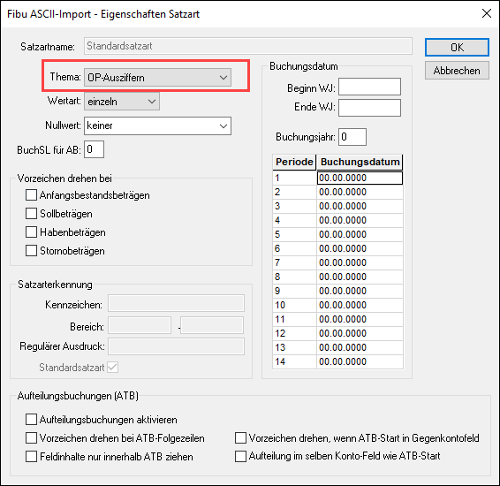Expand the Nullwert combo box
The width and height of the screenshot is (500, 486).
(157, 126)
